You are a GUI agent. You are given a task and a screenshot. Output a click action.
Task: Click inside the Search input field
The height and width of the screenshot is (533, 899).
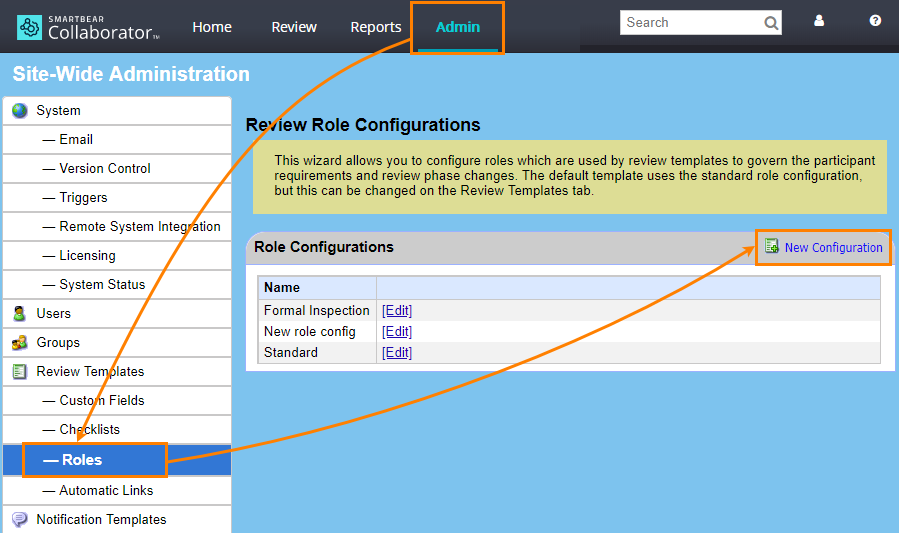[x=690, y=23]
